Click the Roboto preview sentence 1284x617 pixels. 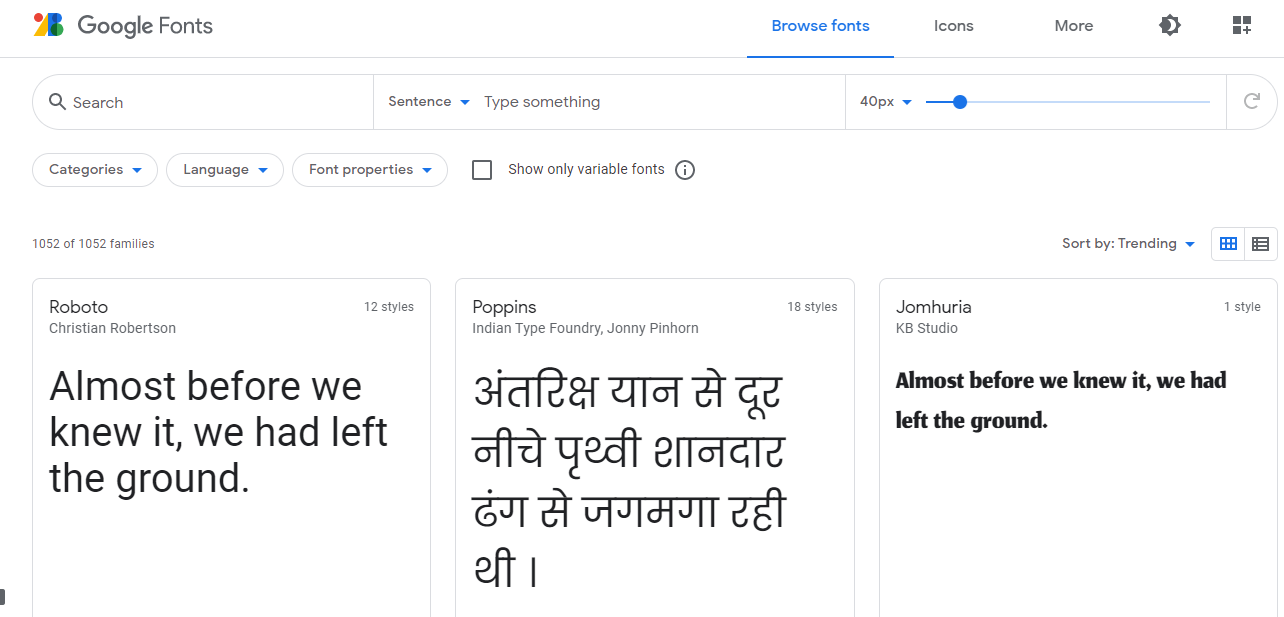pos(219,433)
